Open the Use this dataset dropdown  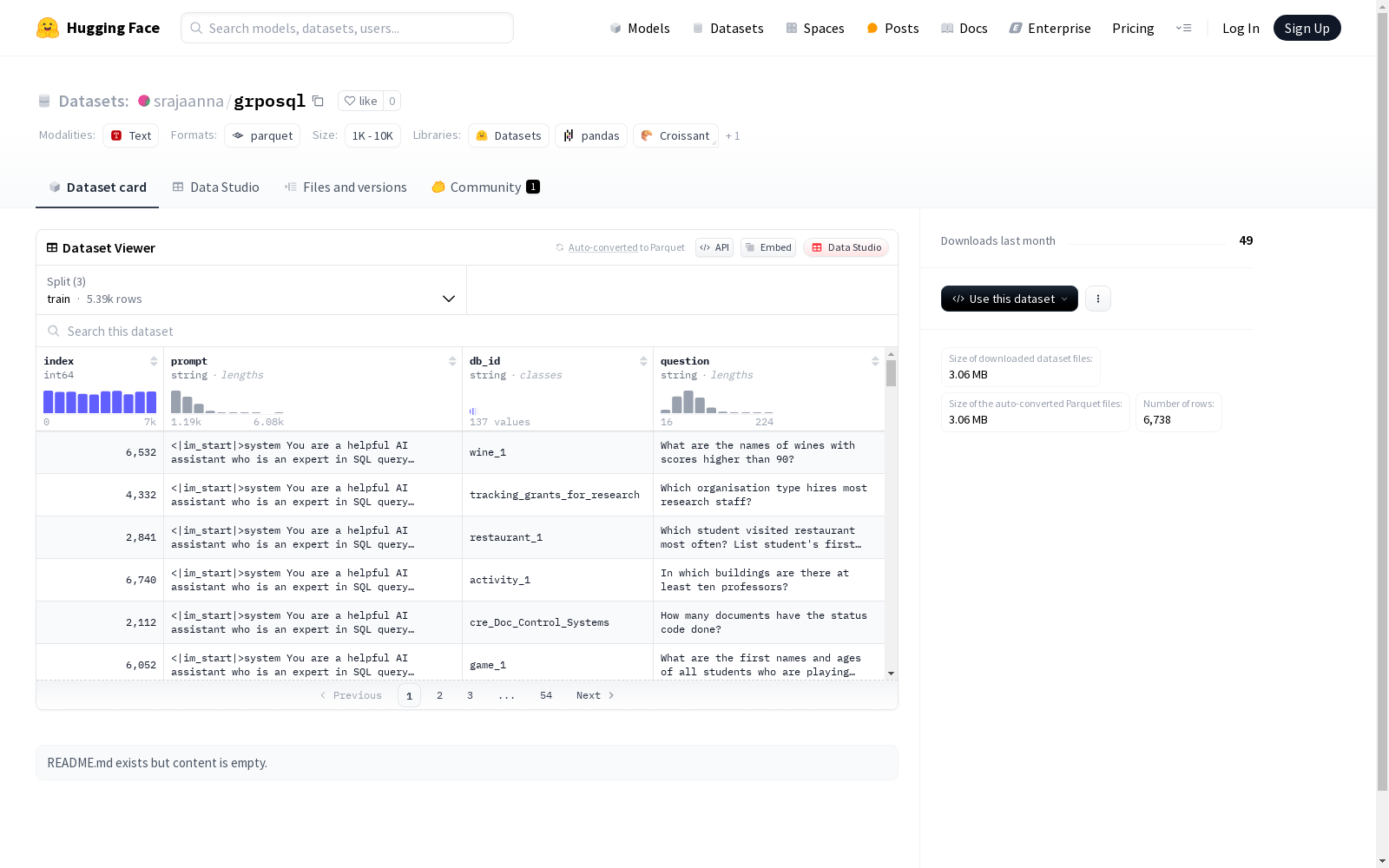pos(1010,299)
